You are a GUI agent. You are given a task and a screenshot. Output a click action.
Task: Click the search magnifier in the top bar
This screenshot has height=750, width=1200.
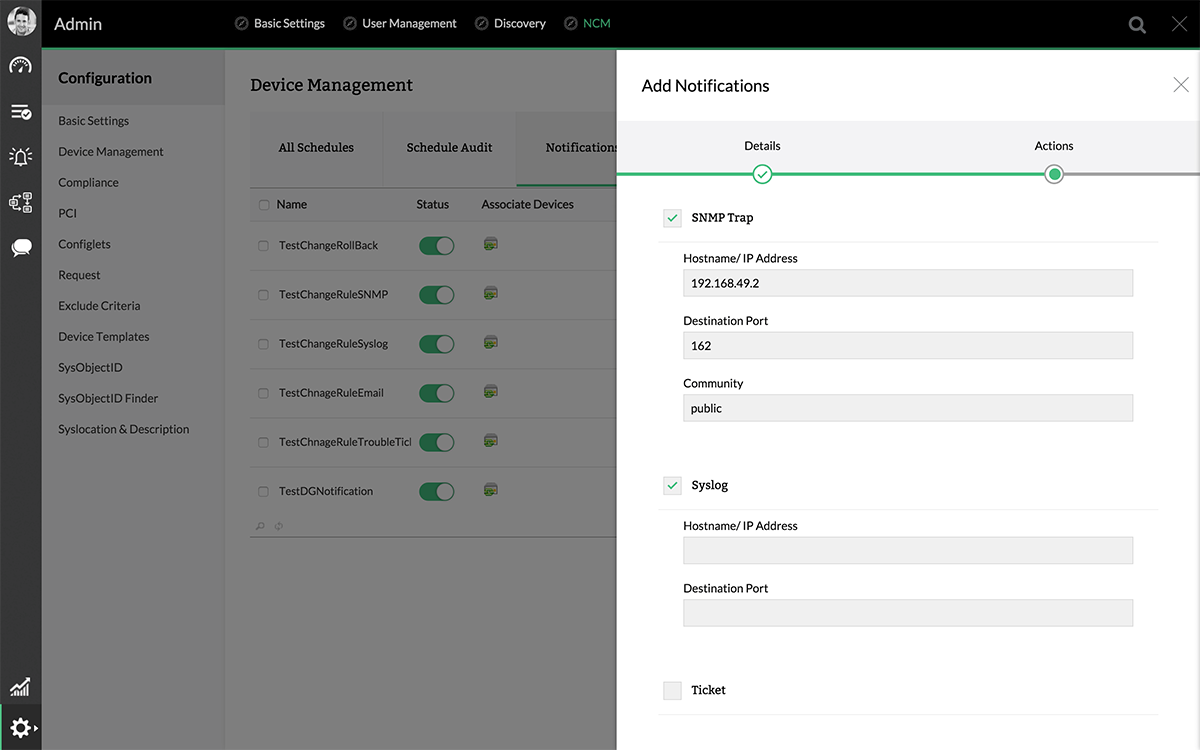pos(1137,24)
